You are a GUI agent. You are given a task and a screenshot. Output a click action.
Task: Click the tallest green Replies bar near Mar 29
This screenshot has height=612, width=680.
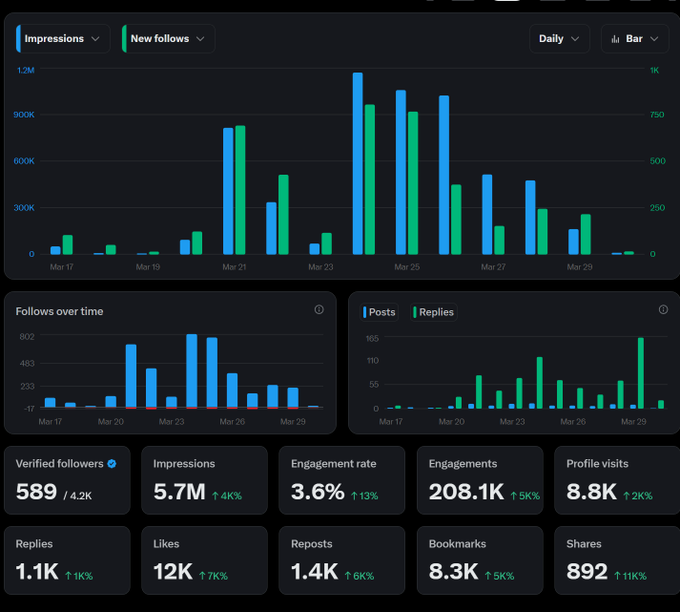[641, 373]
